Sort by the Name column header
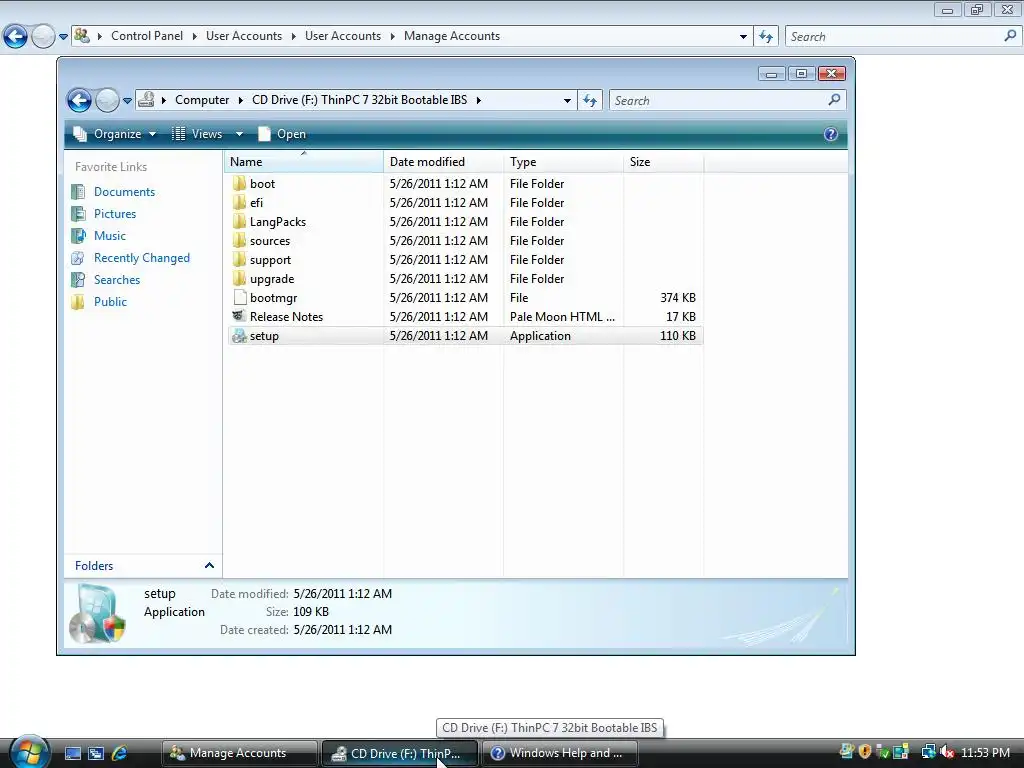Image resolution: width=1024 pixels, height=768 pixels. [x=304, y=161]
